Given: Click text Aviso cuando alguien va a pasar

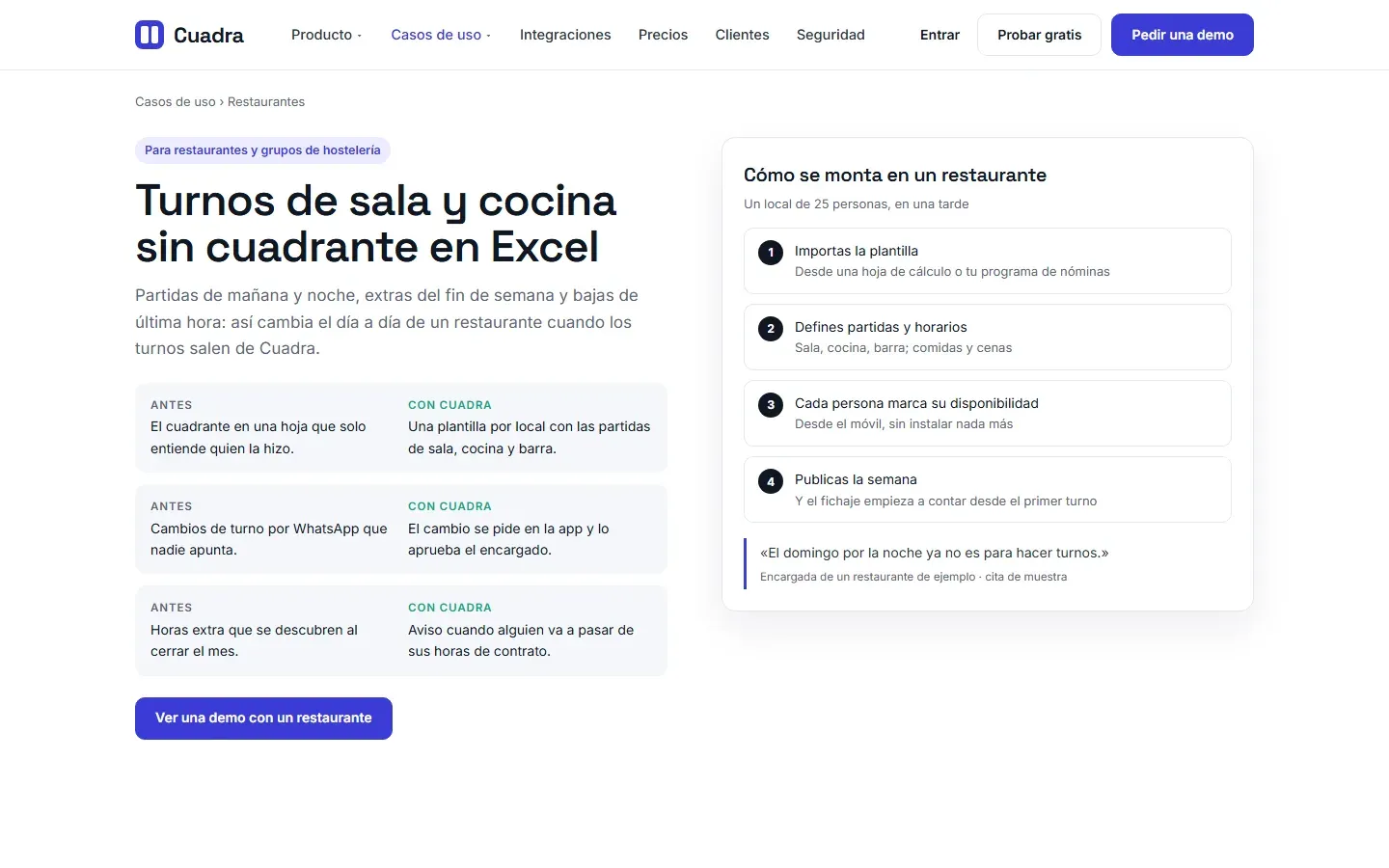Looking at the screenshot, I should (x=521, y=640).
